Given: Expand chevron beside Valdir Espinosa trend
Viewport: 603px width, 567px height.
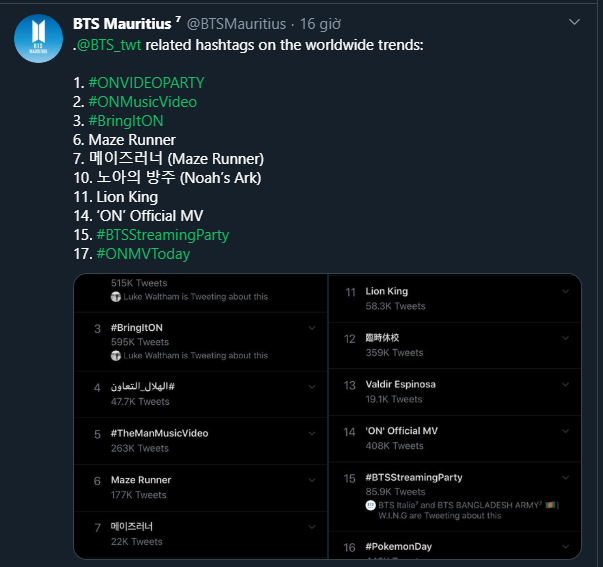Looking at the screenshot, I should coord(566,385).
